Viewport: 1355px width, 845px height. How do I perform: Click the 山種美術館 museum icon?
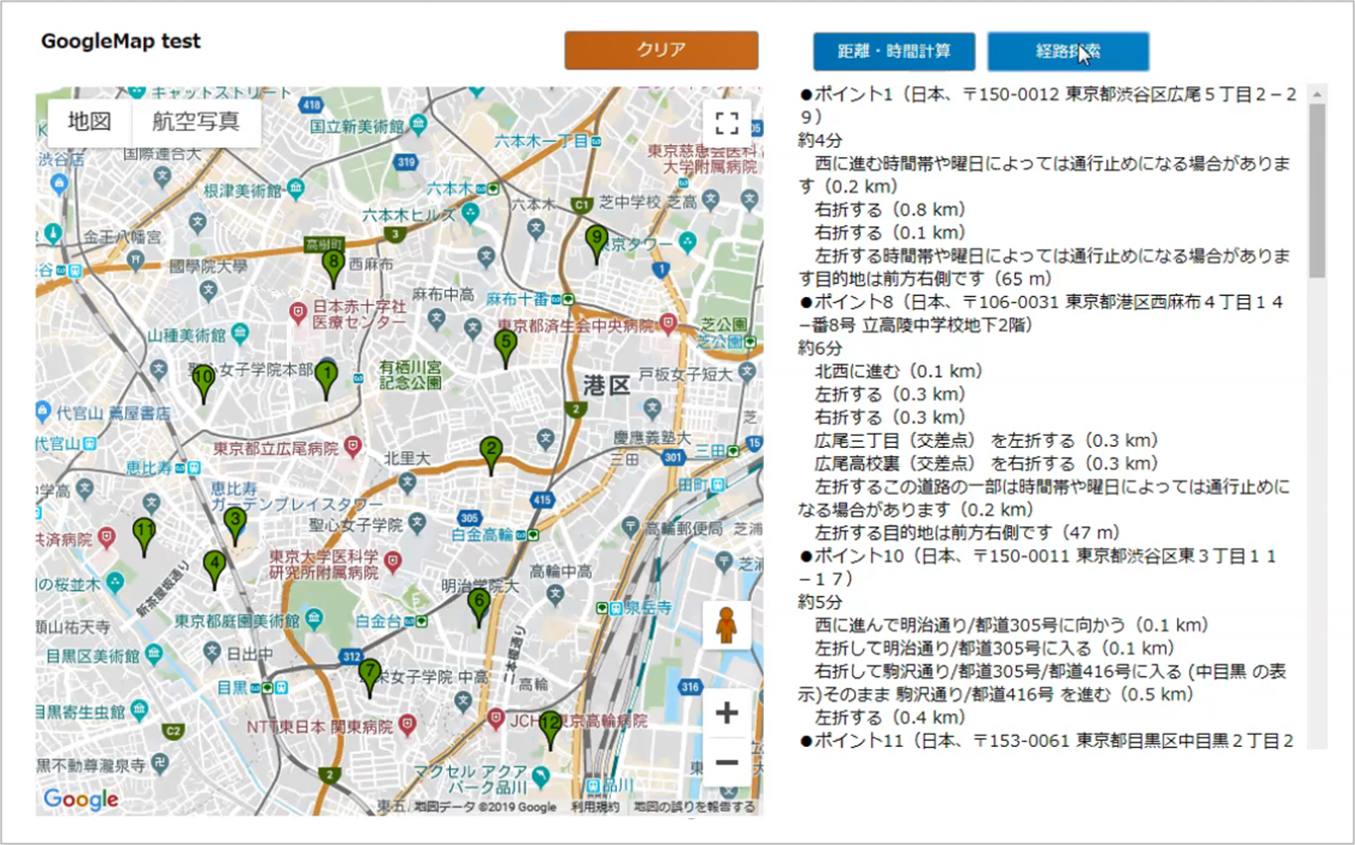(238, 333)
